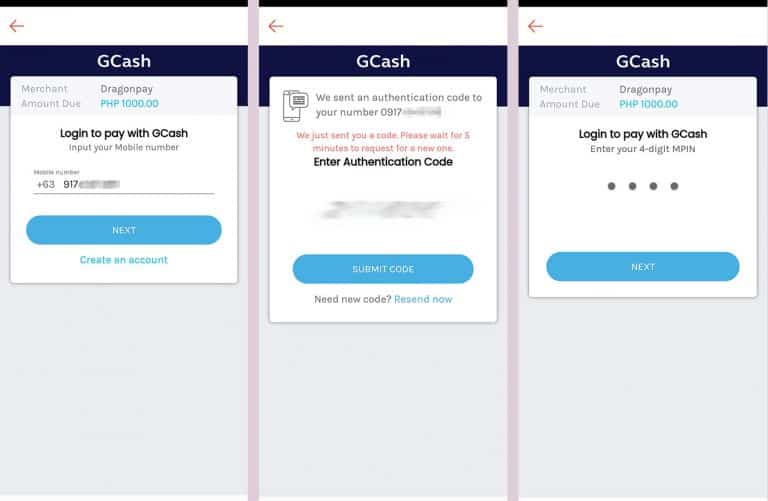This screenshot has height=501, width=768.
Task: Tap the back arrow on mobile number screen
Action: click(x=16, y=26)
